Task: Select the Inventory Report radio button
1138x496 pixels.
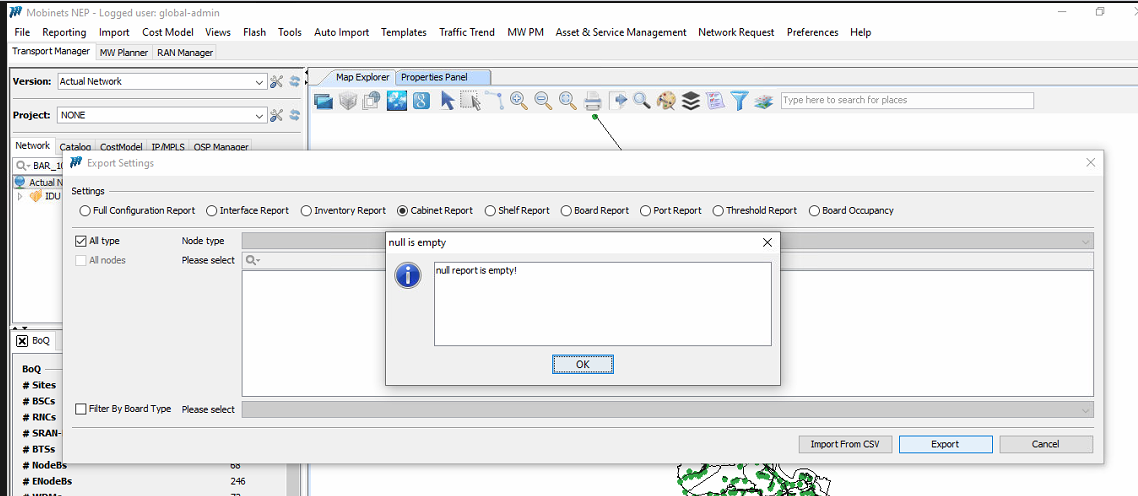Action: (x=307, y=211)
